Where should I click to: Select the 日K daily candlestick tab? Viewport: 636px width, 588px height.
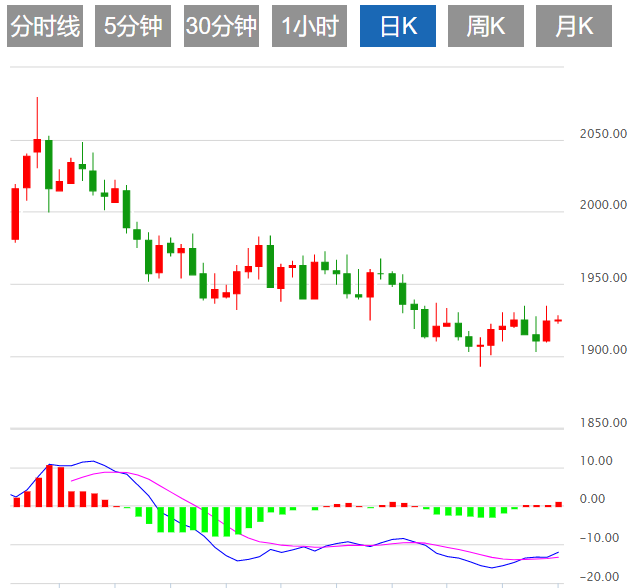click(398, 26)
